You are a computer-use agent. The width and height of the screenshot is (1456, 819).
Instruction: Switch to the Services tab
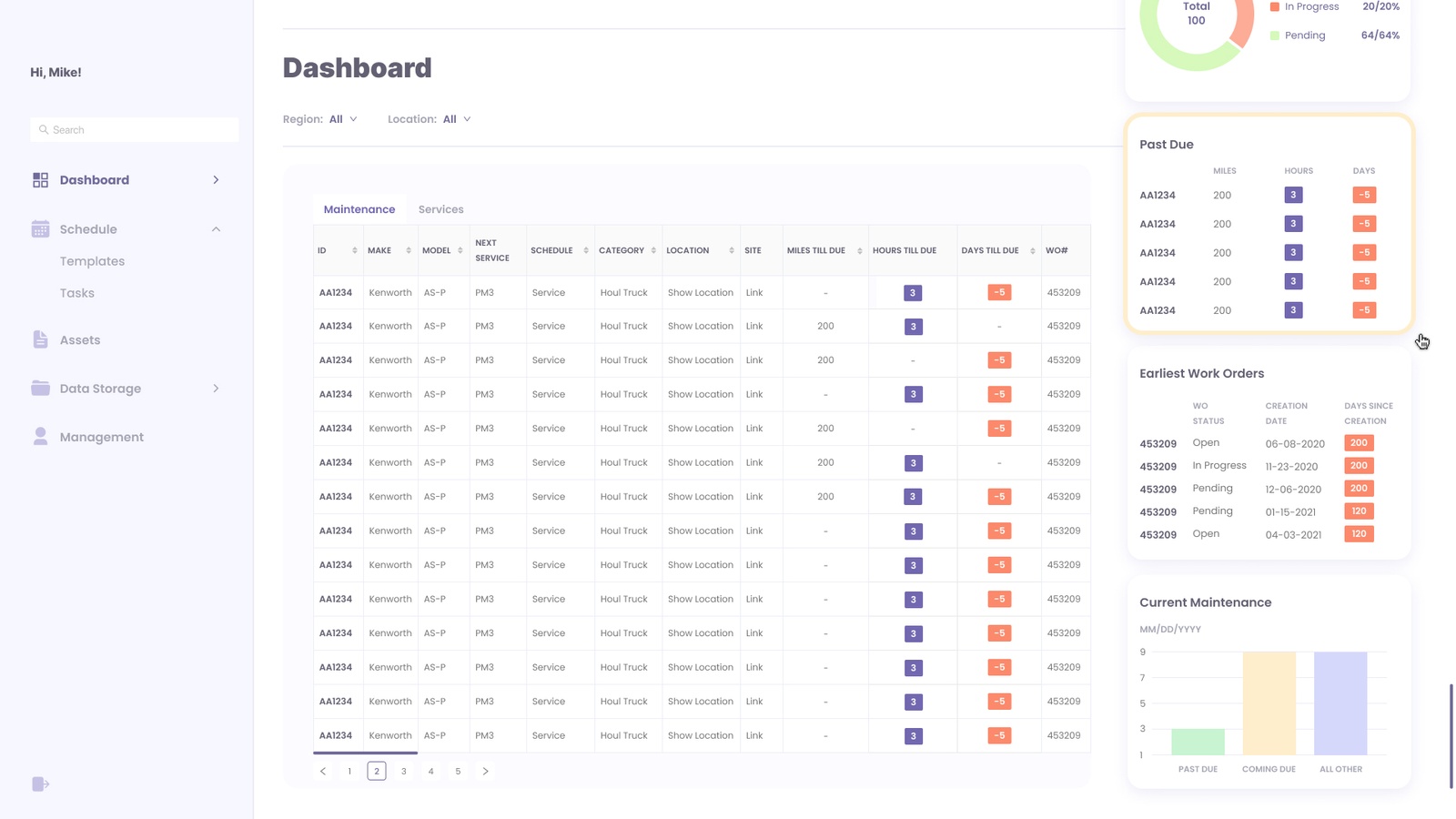click(x=440, y=209)
